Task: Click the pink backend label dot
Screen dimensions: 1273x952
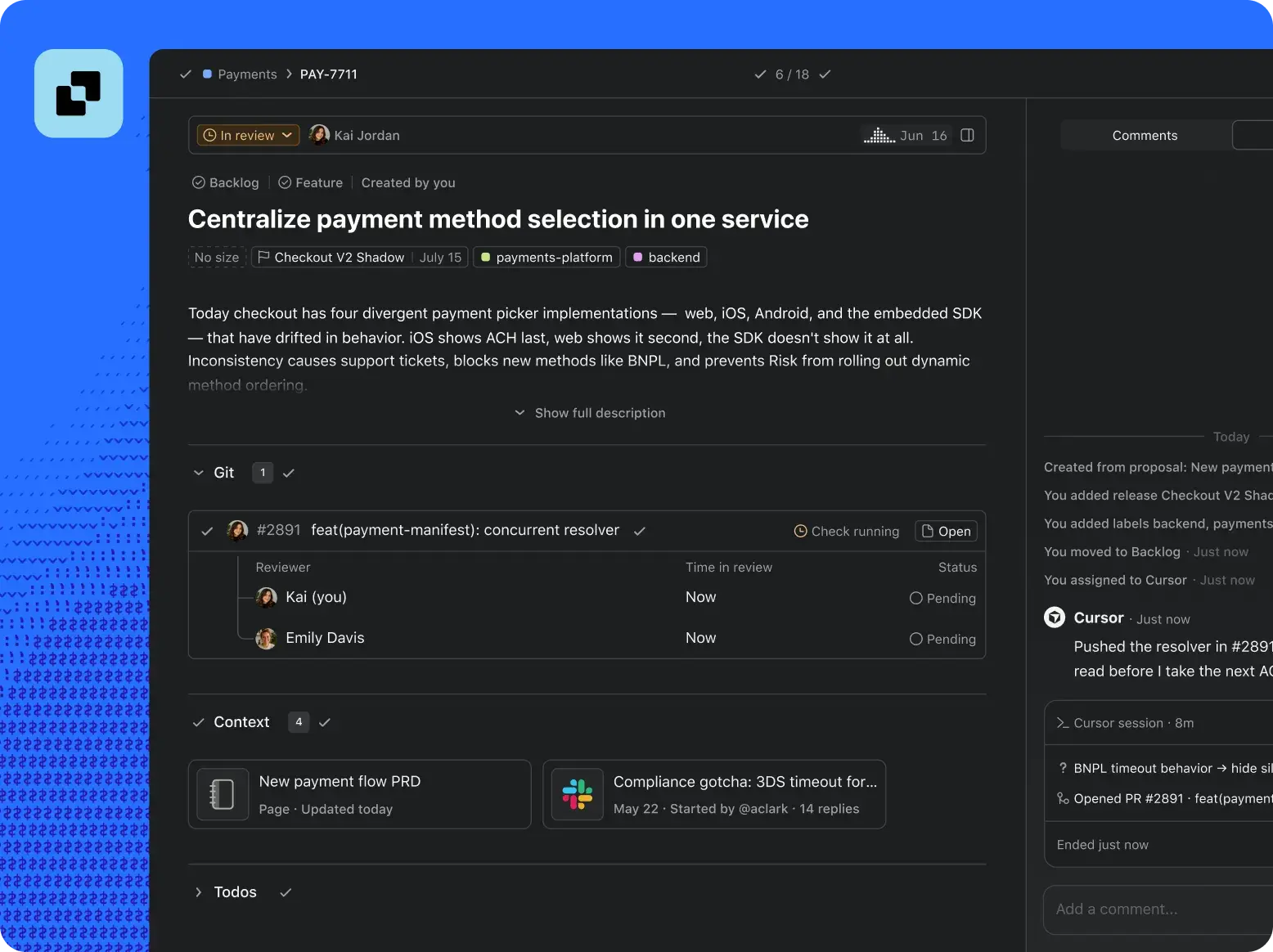Action: 638,257
